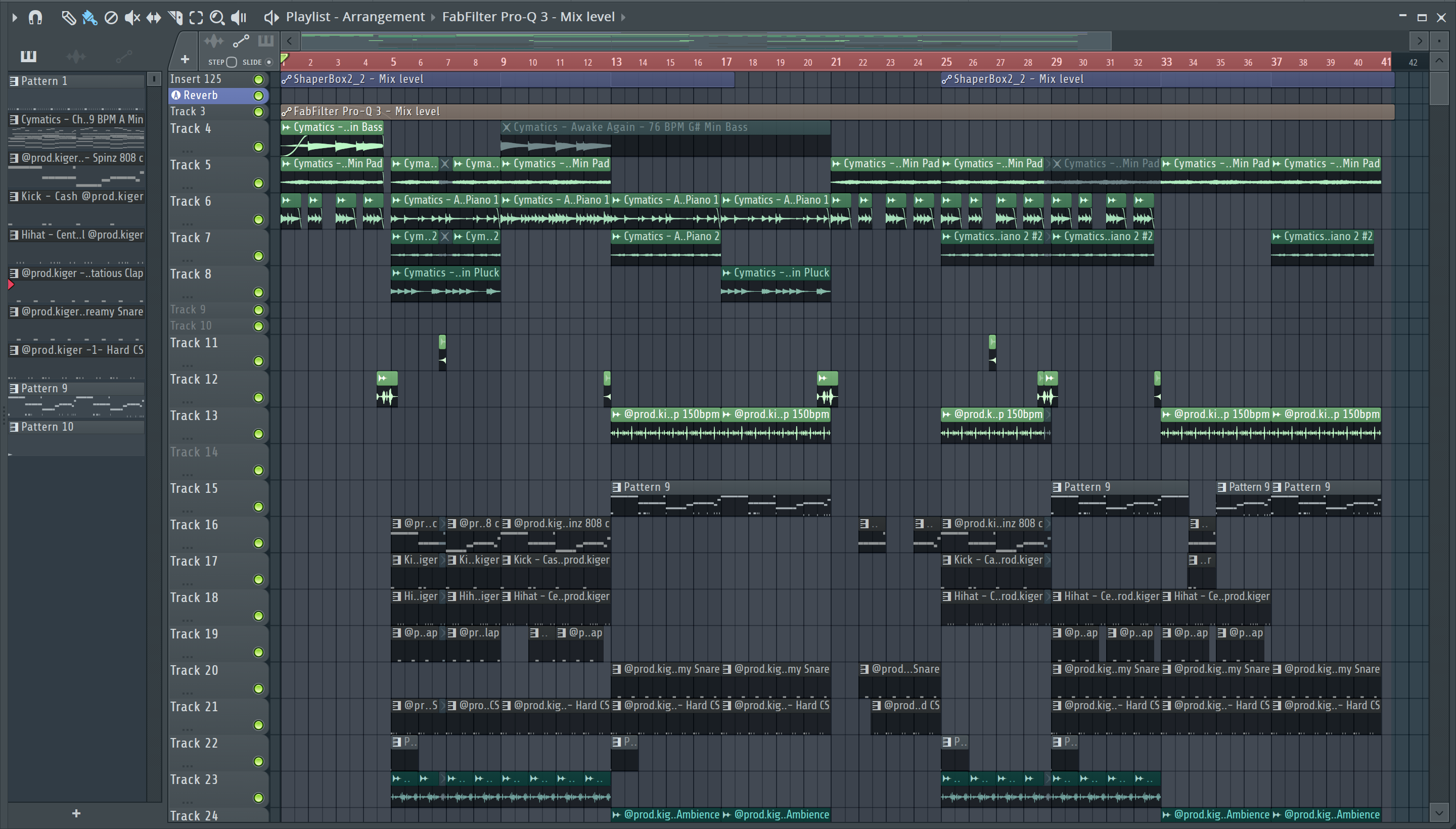Image resolution: width=1456 pixels, height=829 pixels.
Task: Click the dot button beside overview right arrow
Action: 1439,41
